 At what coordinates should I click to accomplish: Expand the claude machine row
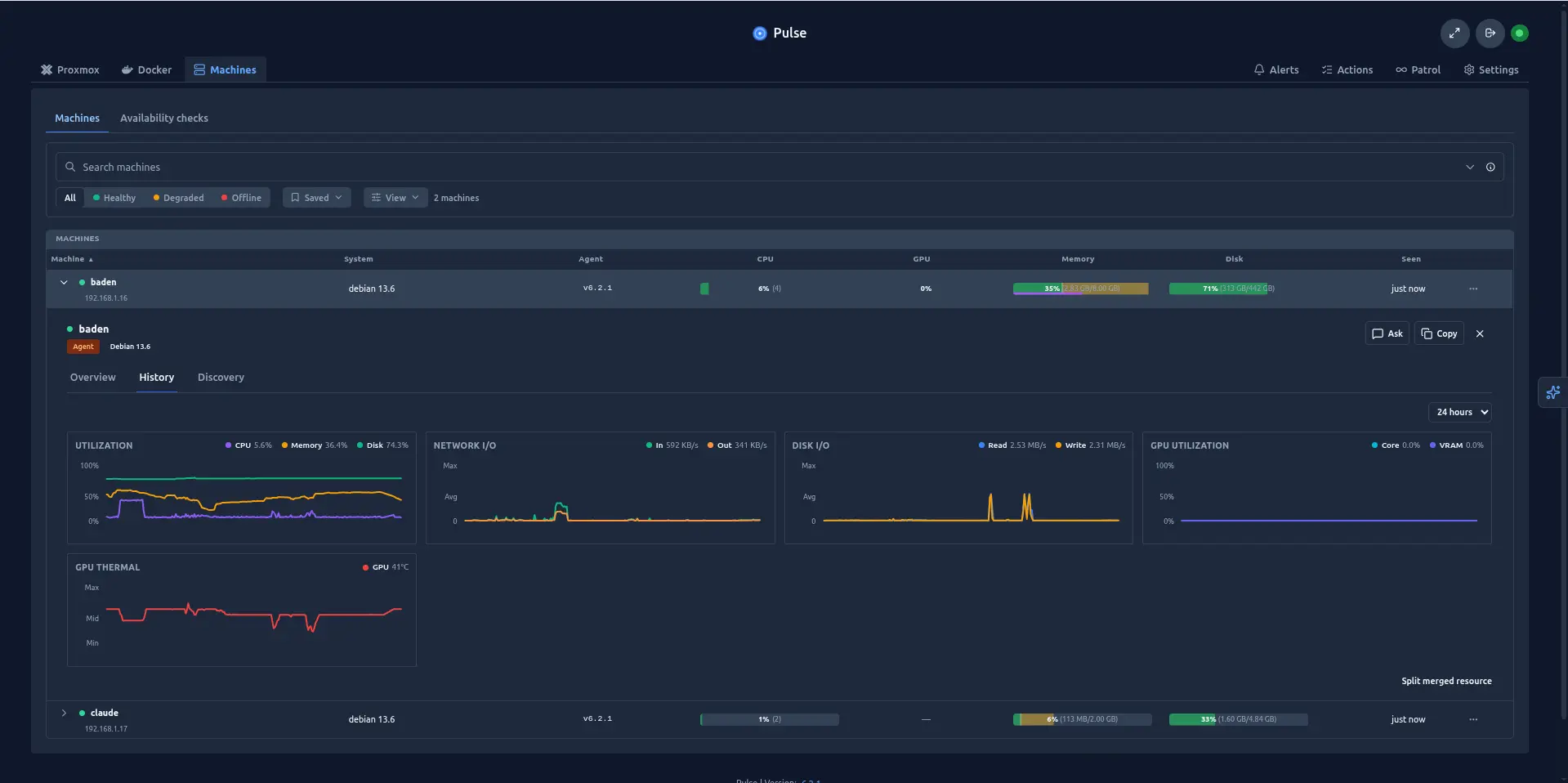click(64, 713)
